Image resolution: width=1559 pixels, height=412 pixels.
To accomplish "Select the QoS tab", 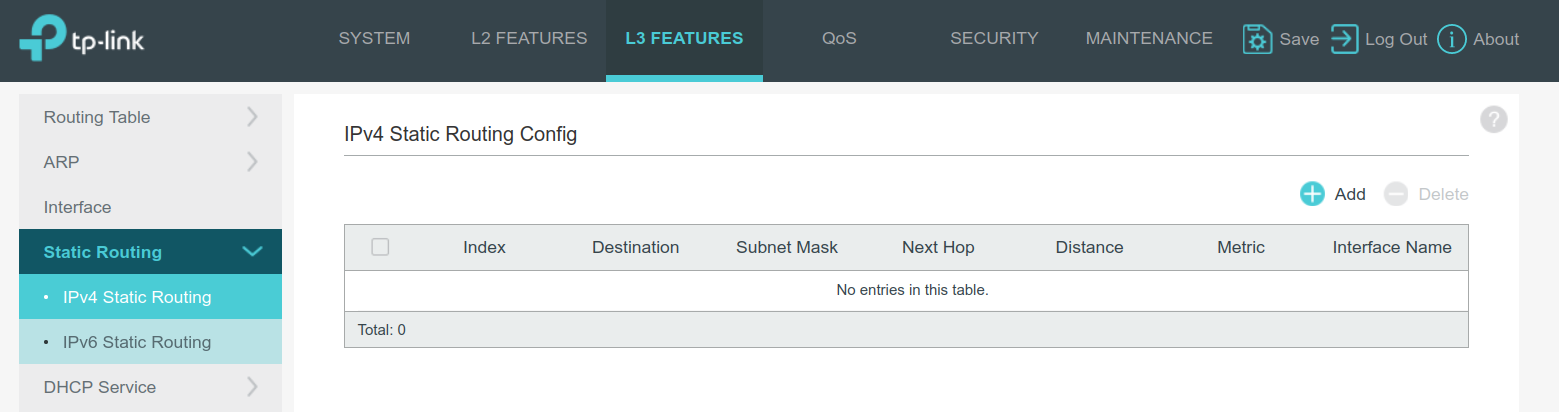I will pyautogui.click(x=839, y=39).
